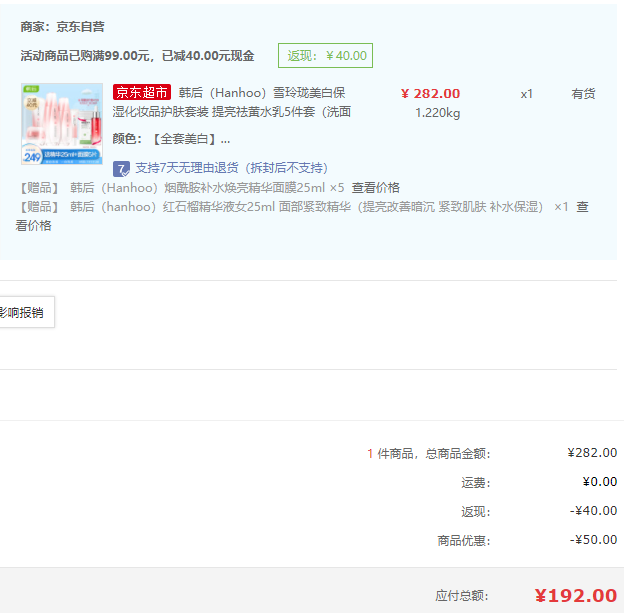Click the gift row 红石榴精华液女25ml

pyautogui.click(x=218, y=207)
